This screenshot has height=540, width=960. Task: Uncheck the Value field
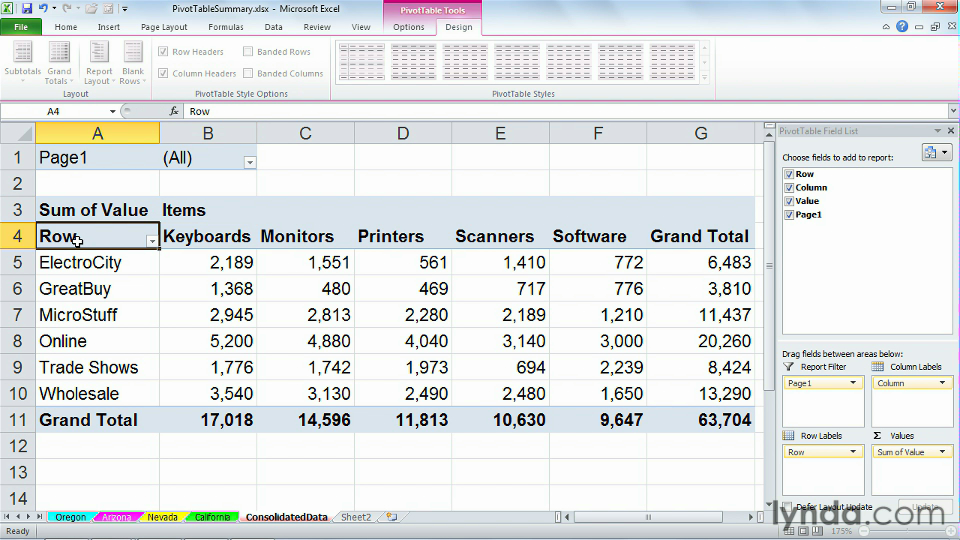click(789, 201)
